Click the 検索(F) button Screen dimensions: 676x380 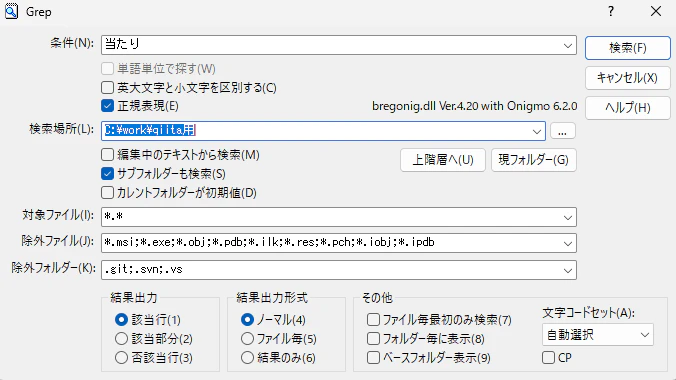point(628,47)
